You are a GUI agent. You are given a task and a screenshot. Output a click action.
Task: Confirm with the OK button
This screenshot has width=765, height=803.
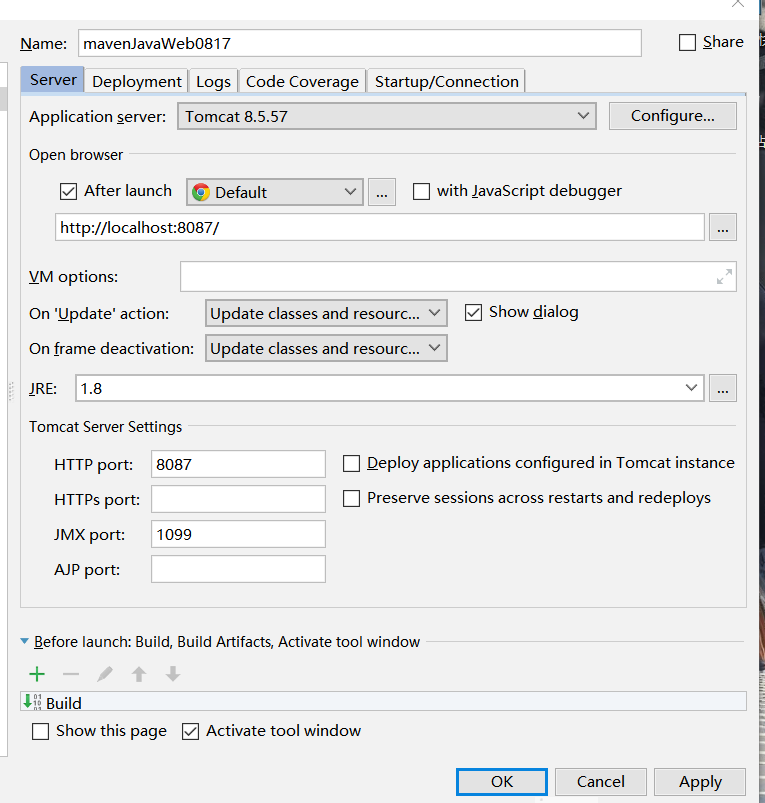click(502, 781)
